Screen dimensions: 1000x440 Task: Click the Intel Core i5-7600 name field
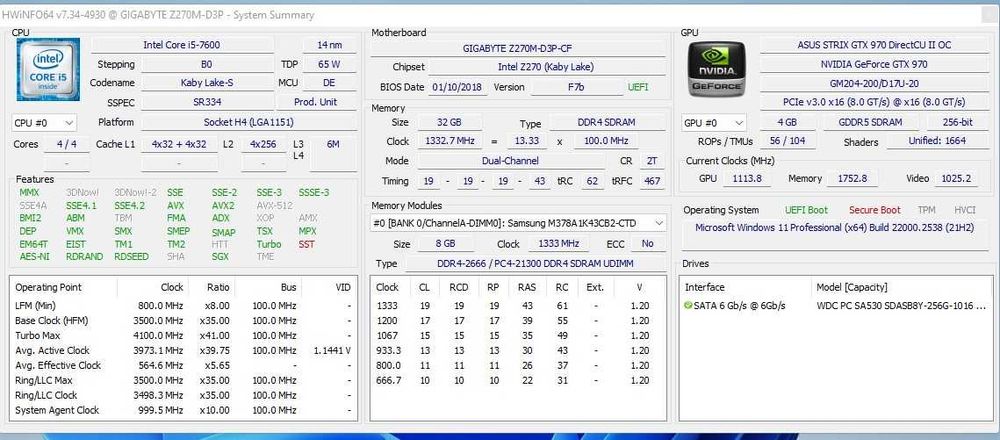pyautogui.click(x=182, y=45)
